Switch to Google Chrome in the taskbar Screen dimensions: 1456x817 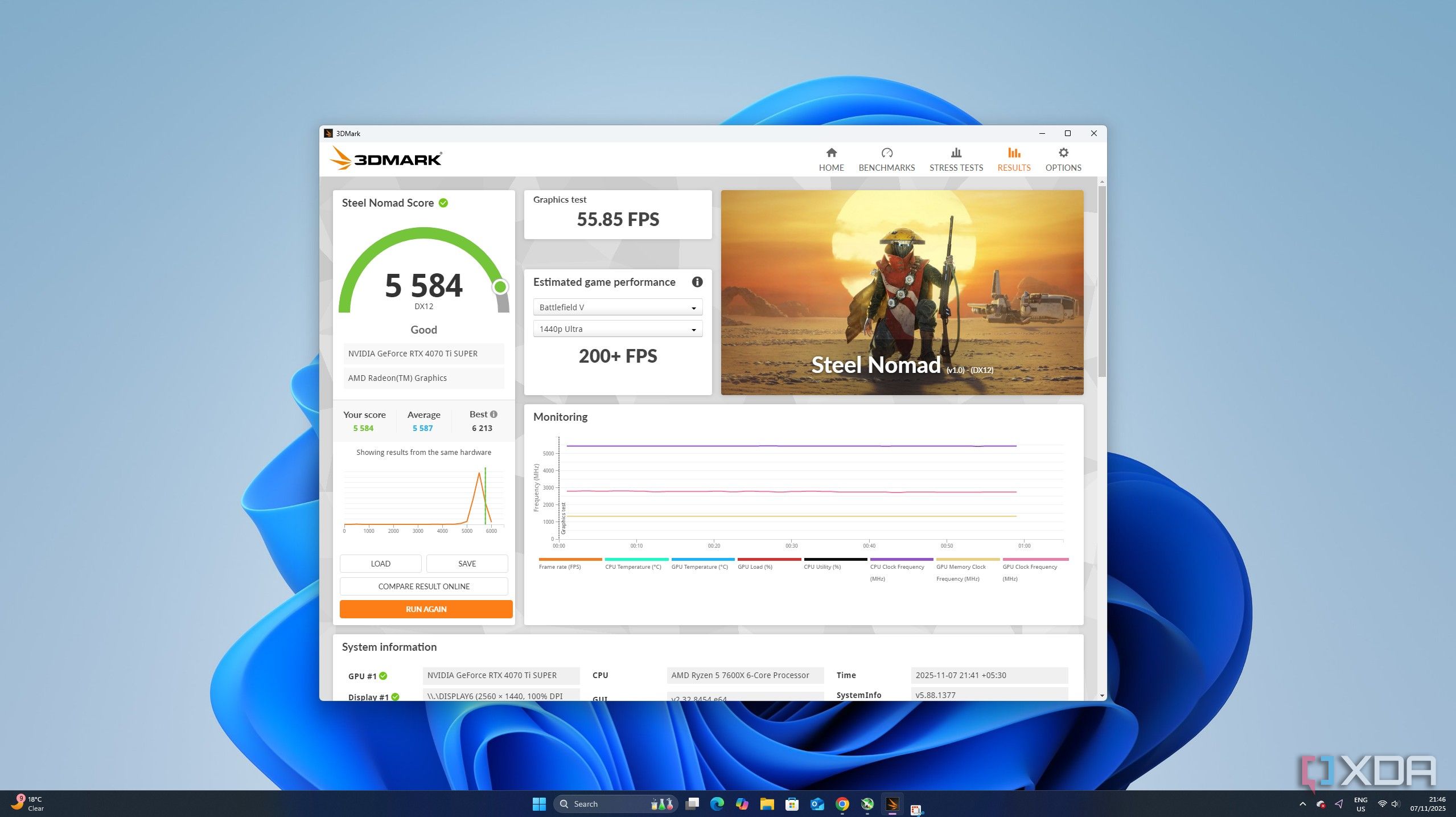pos(842,803)
